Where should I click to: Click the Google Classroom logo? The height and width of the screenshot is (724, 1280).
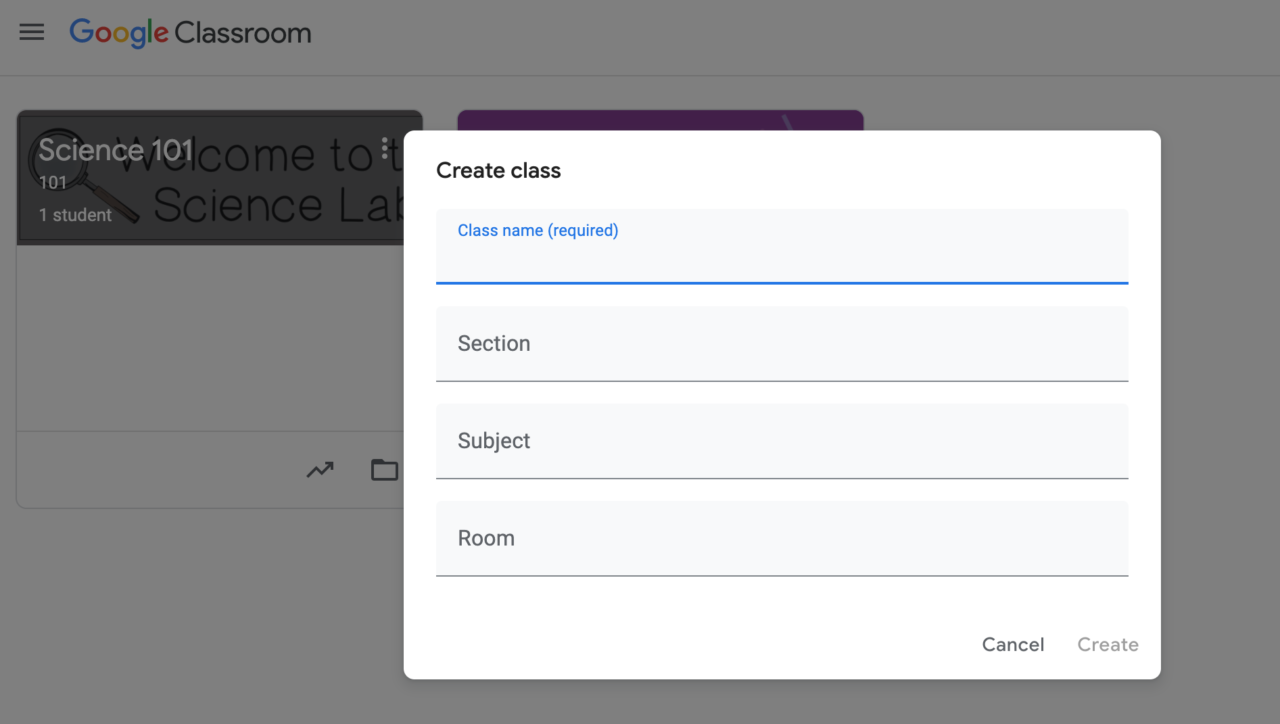point(189,32)
